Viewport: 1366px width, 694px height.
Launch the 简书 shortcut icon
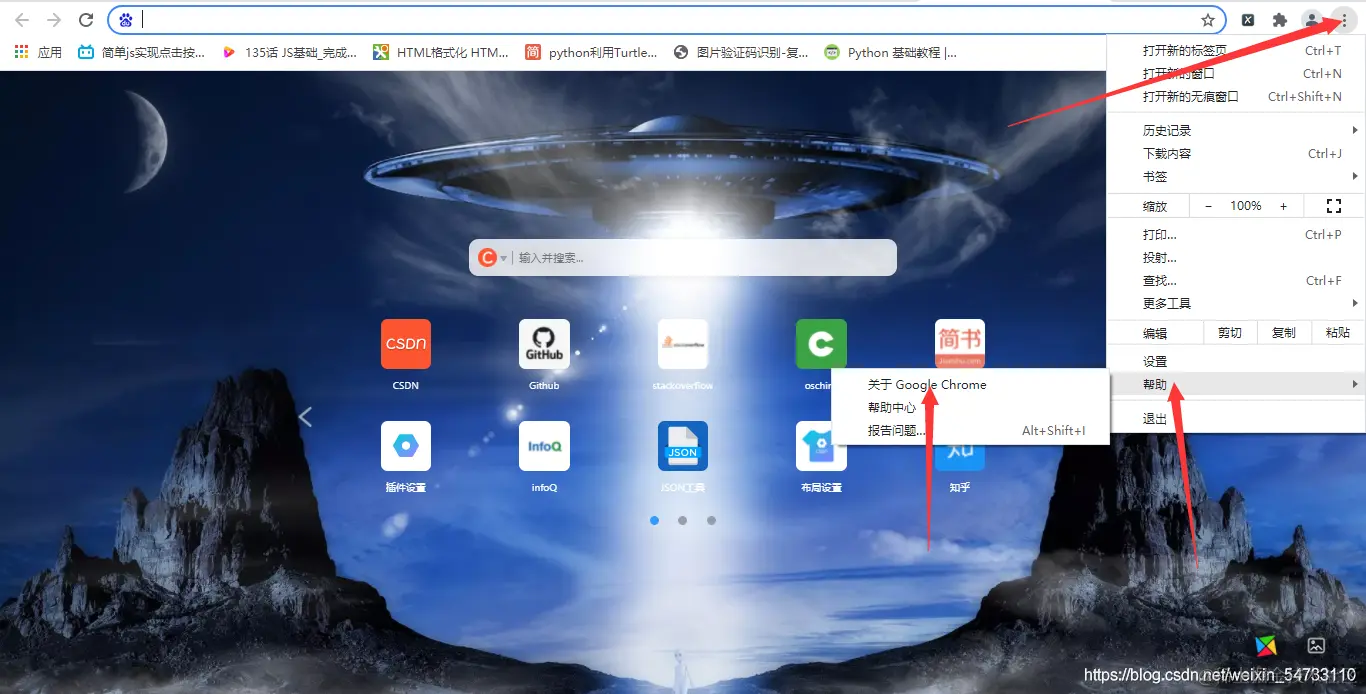[959, 343]
